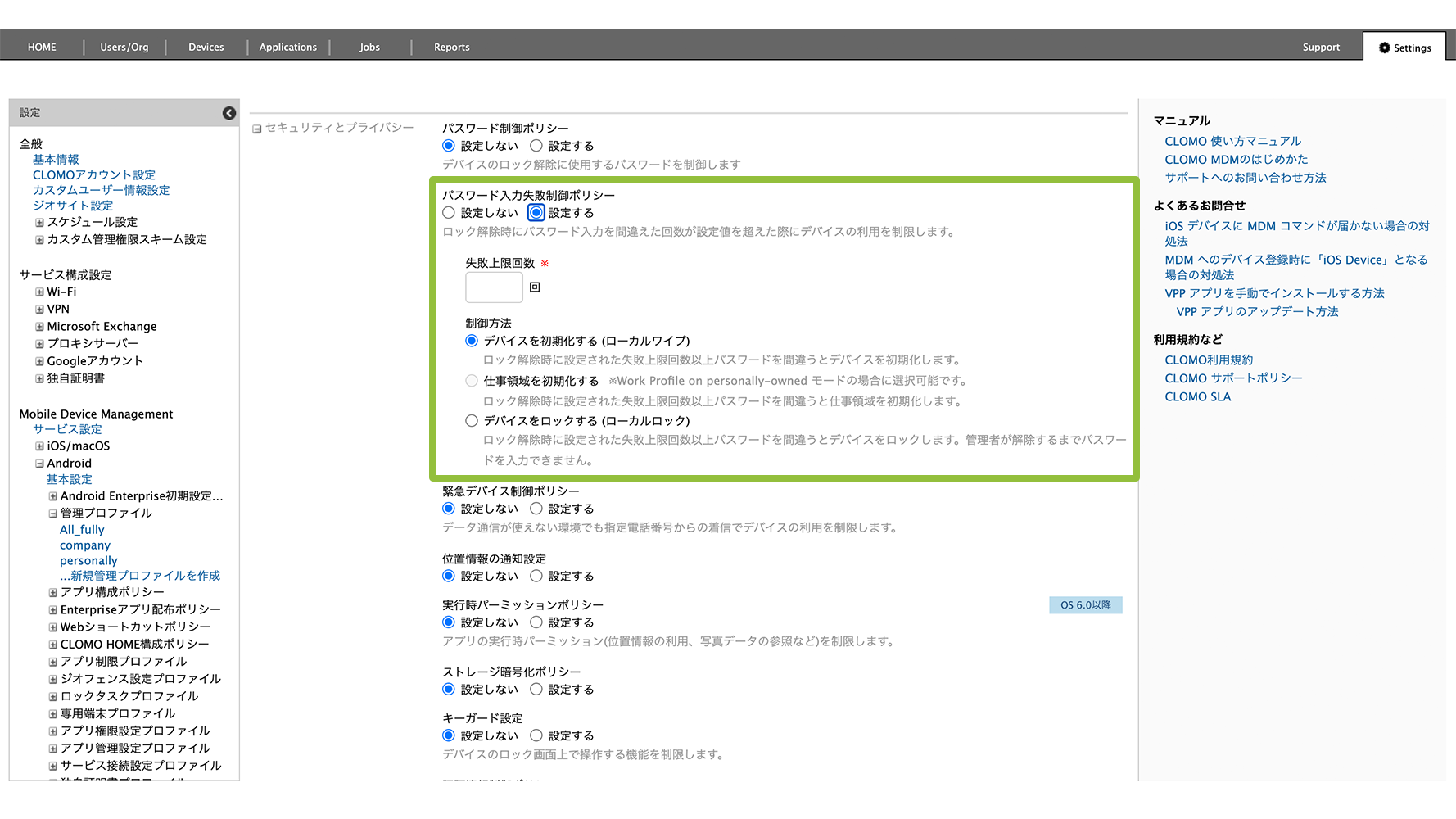Open the Reports menu

point(451,48)
